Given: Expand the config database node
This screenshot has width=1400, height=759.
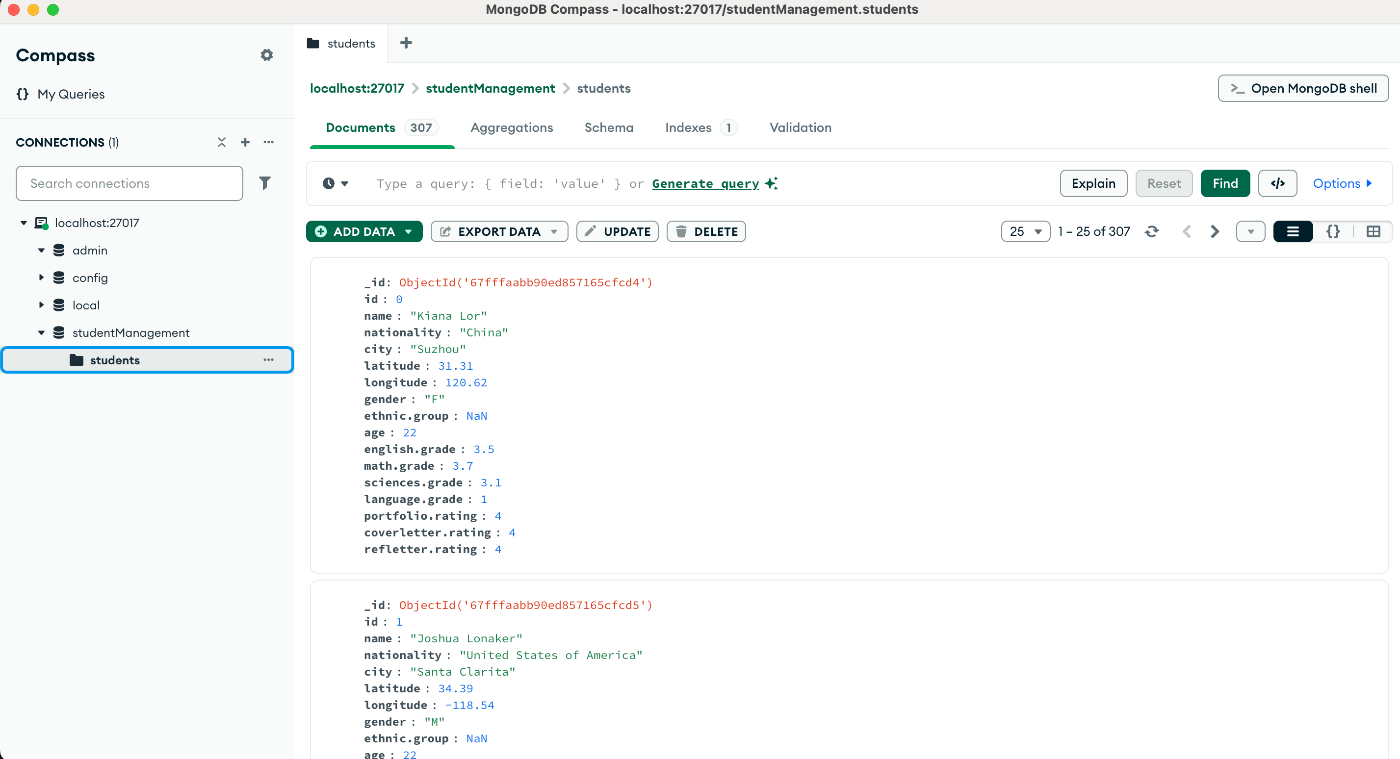Looking at the screenshot, I should [x=42, y=278].
